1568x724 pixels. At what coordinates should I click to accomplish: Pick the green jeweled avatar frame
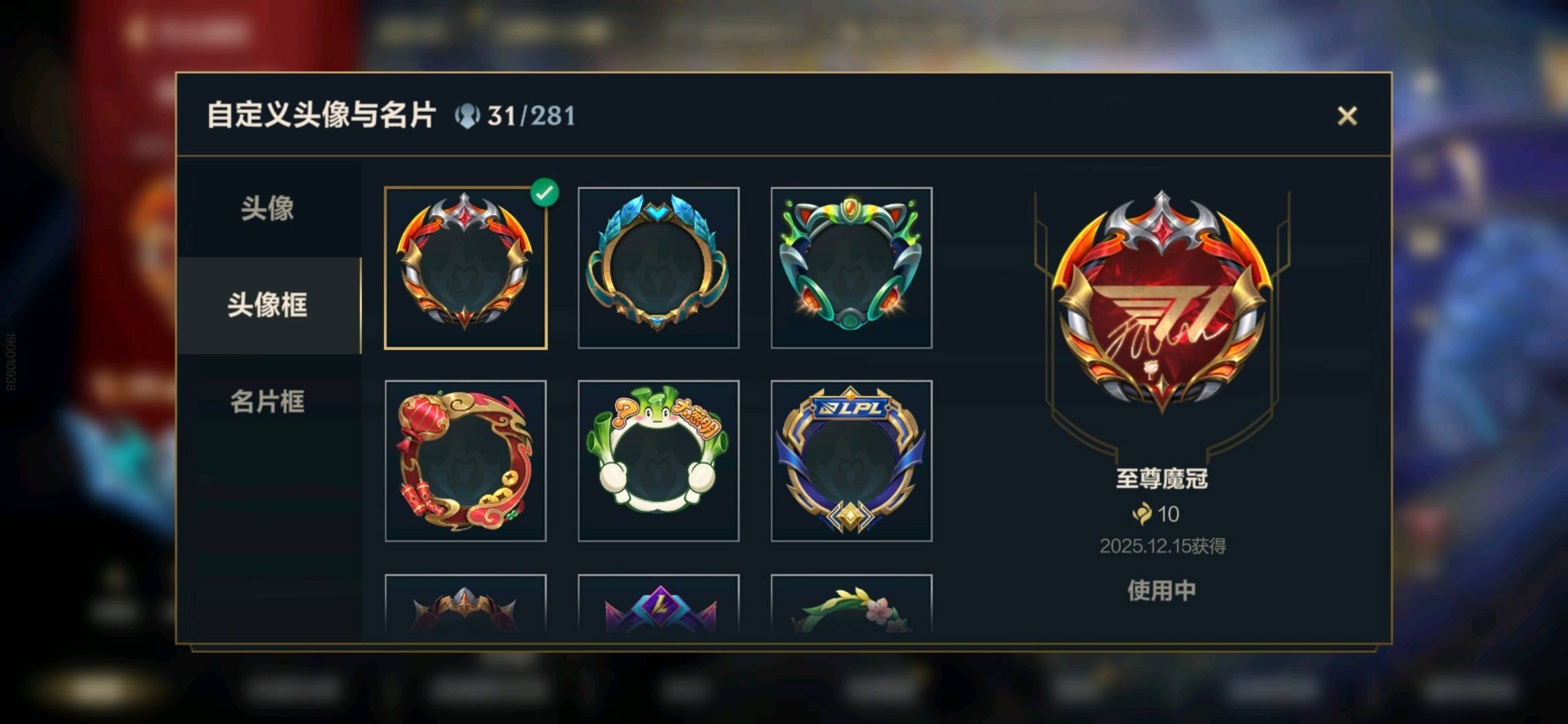click(x=852, y=268)
